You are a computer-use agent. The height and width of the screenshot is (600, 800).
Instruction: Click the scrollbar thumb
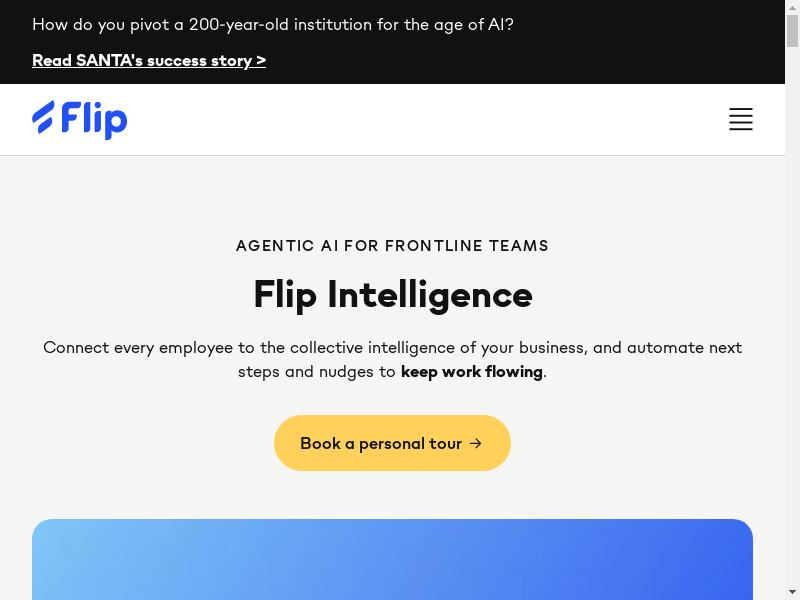[792, 30]
